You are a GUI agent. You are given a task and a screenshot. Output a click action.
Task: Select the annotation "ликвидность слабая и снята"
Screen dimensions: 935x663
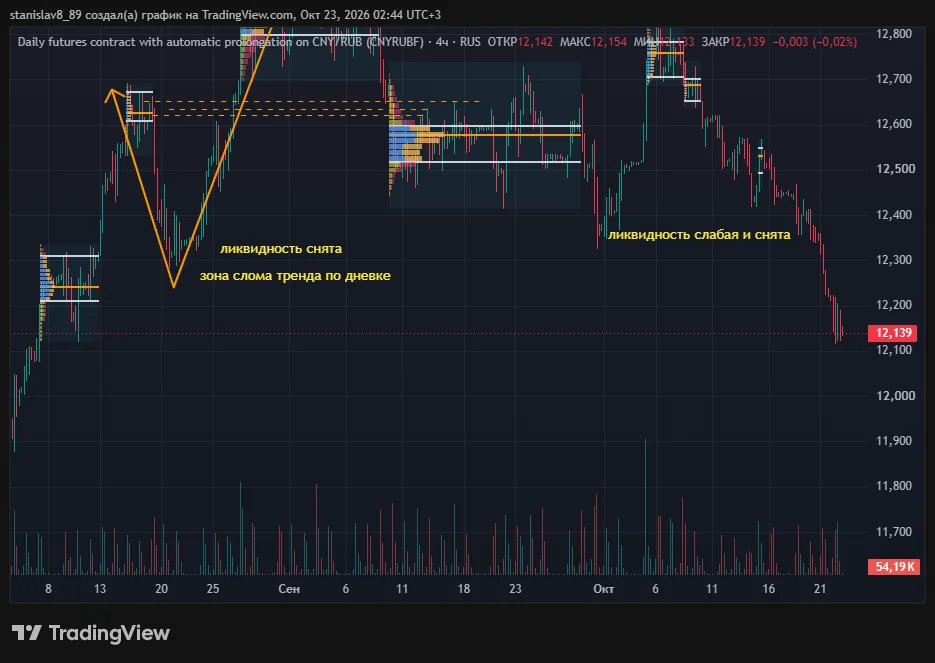tap(699, 235)
